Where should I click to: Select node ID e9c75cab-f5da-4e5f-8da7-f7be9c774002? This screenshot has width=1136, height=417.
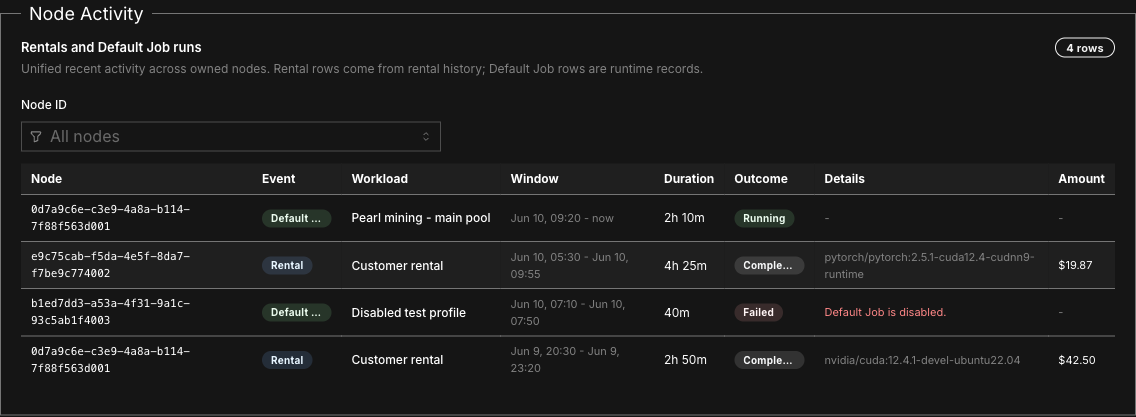coord(110,265)
